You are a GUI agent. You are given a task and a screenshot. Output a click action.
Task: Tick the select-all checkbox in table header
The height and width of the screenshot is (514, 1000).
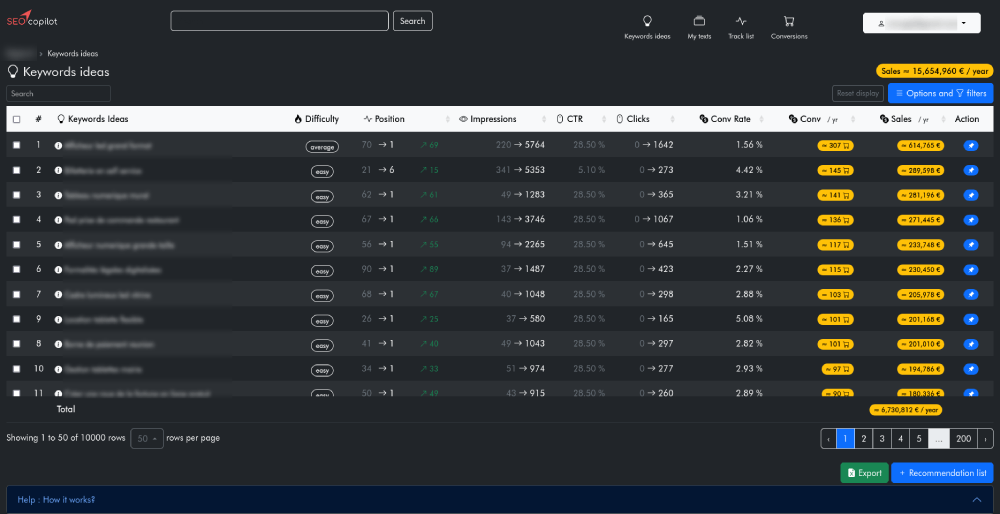tap(16, 119)
